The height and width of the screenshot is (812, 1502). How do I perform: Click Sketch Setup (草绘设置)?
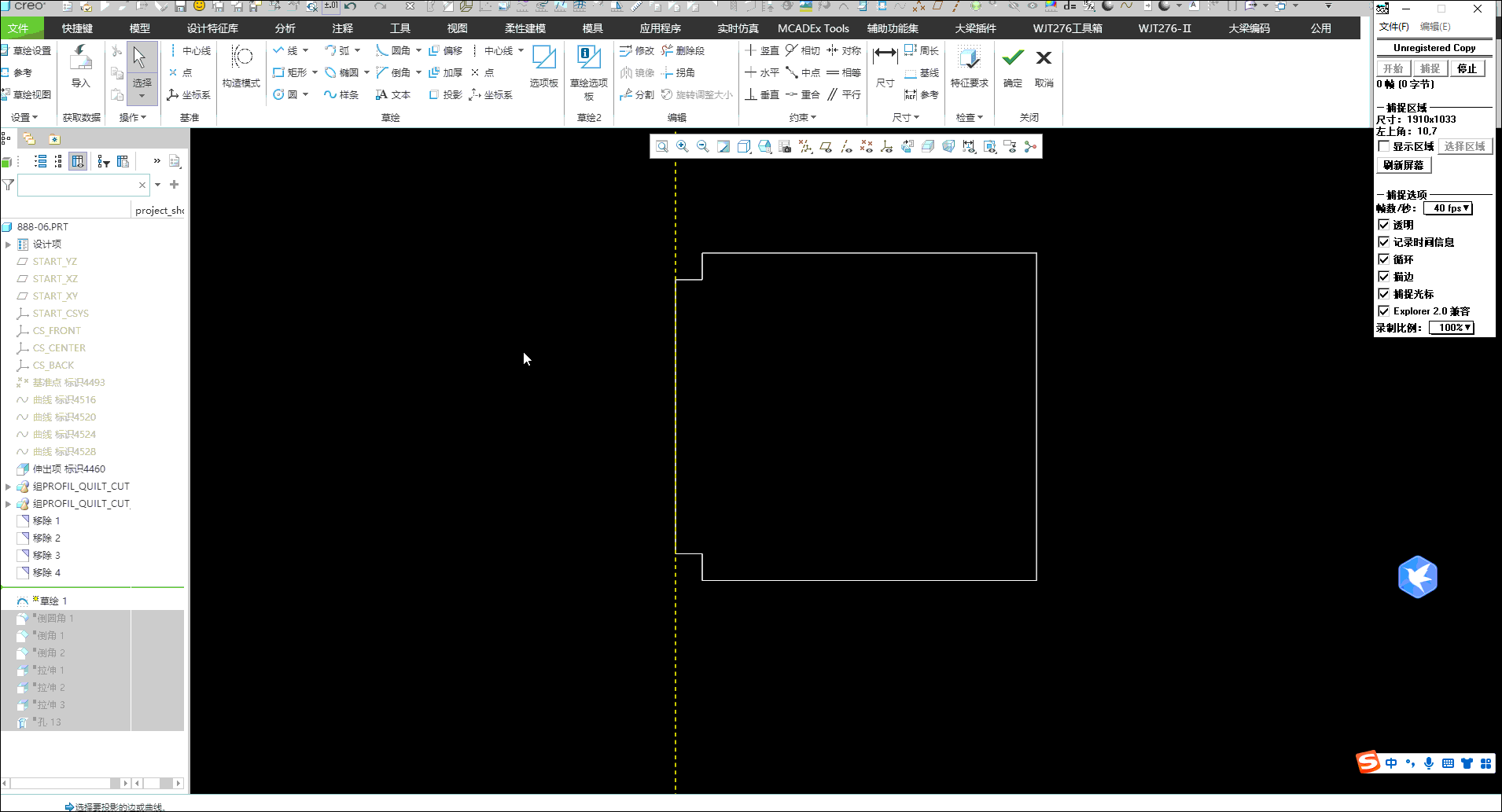[x=26, y=50]
